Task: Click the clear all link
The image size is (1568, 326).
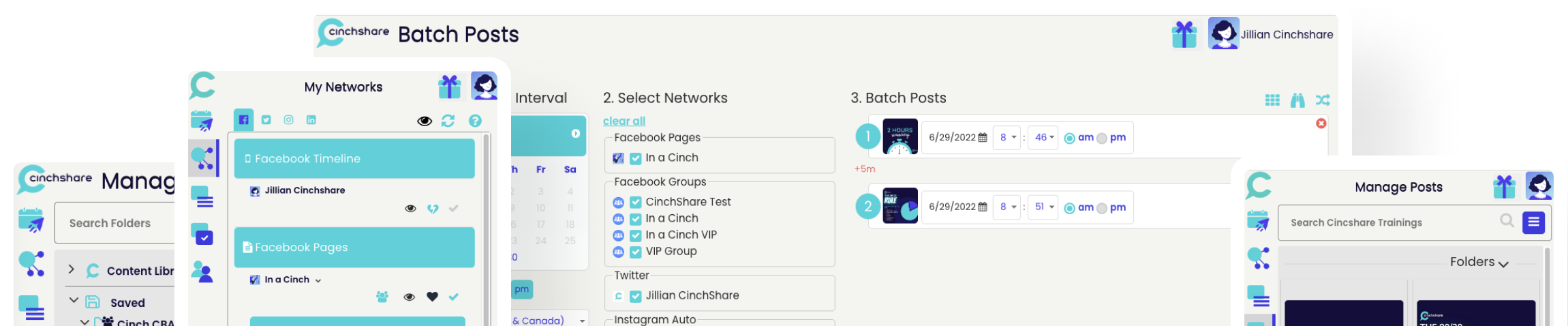Action: [624, 121]
